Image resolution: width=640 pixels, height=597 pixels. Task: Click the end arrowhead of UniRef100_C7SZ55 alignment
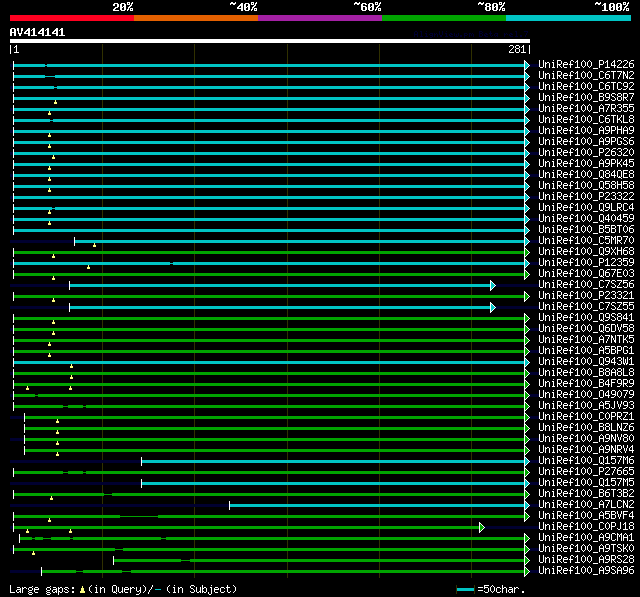click(493, 307)
